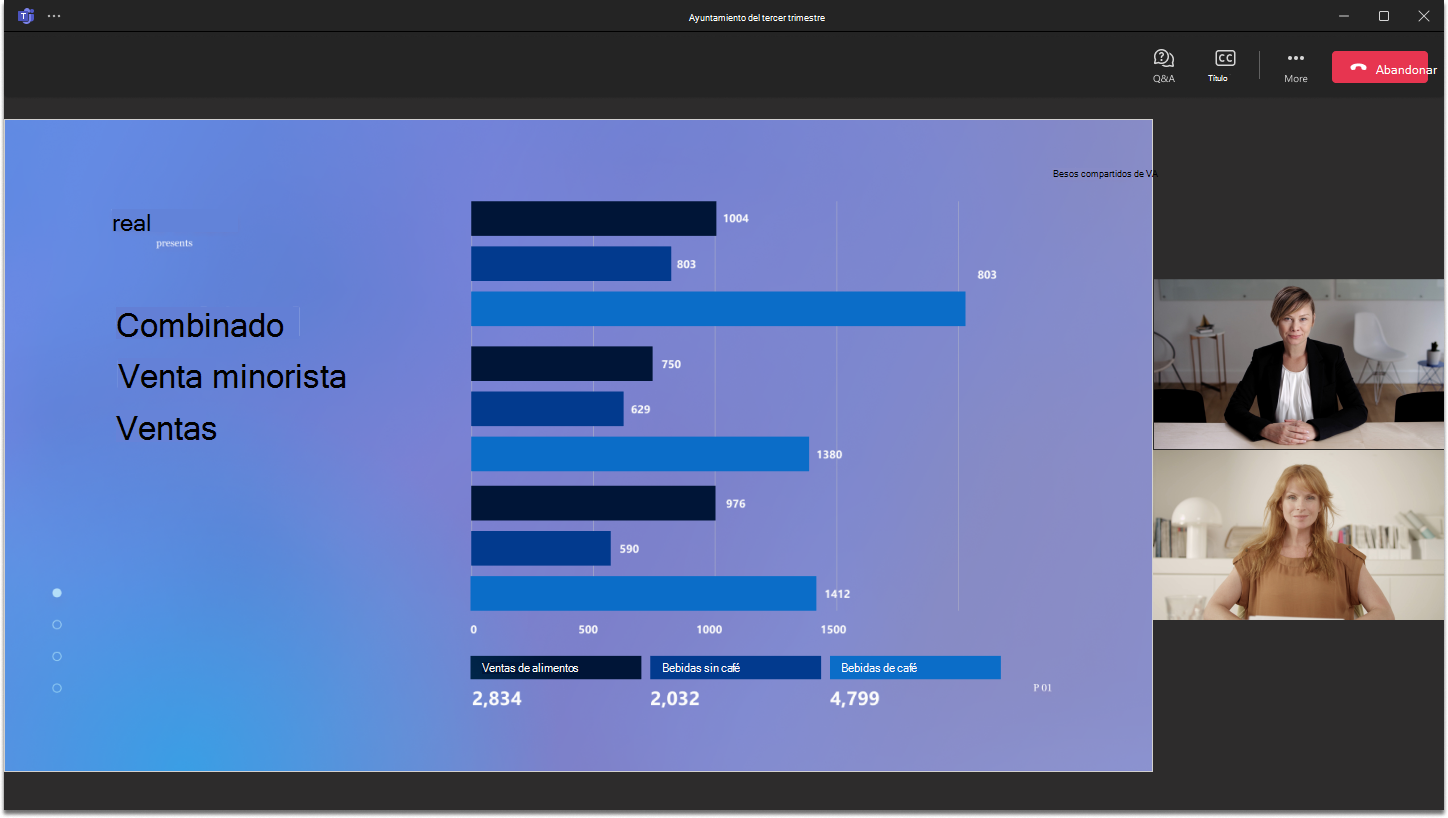Image resolution: width=1448 pixels, height=818 pixels.
Task: Click the Bebidas de café legend swatch
Action: (x=915, y=668)
